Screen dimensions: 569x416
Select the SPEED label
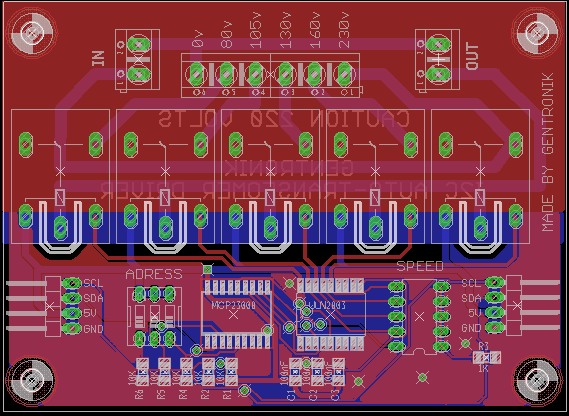pos(420,266)
